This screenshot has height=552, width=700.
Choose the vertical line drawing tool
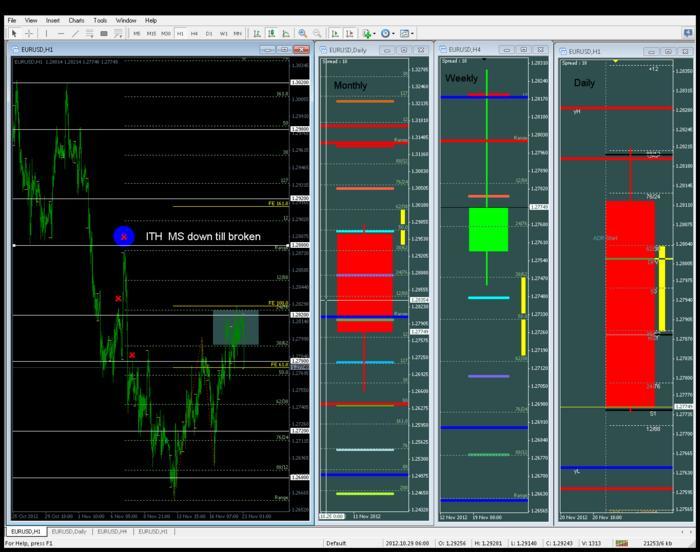point(46,33)
